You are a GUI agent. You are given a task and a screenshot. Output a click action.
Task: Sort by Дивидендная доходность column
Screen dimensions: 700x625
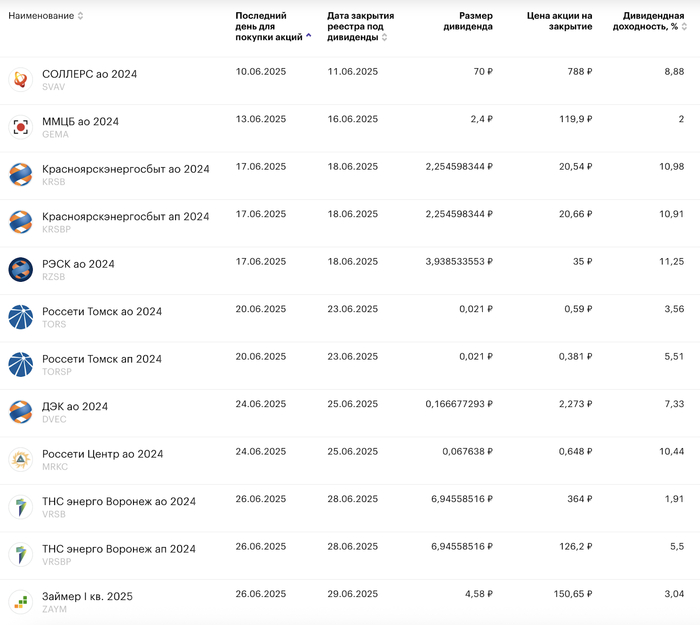click(653, 21)
